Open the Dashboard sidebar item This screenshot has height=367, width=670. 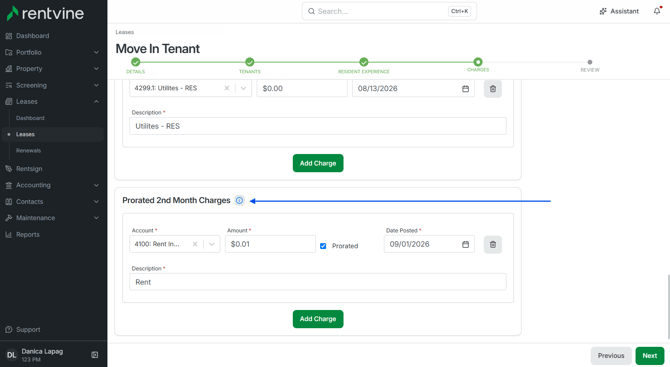click(x=32, y=36)
